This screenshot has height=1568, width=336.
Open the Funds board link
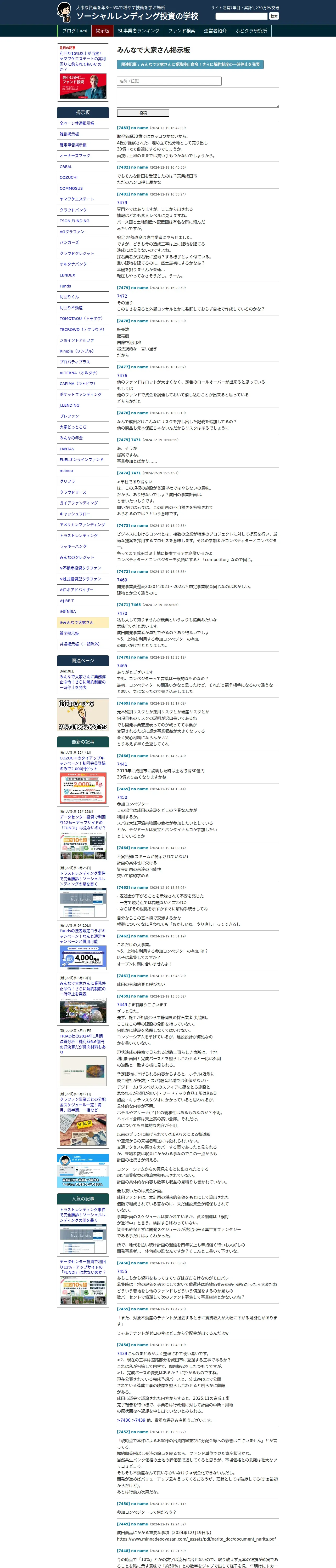tap(83, 286)
